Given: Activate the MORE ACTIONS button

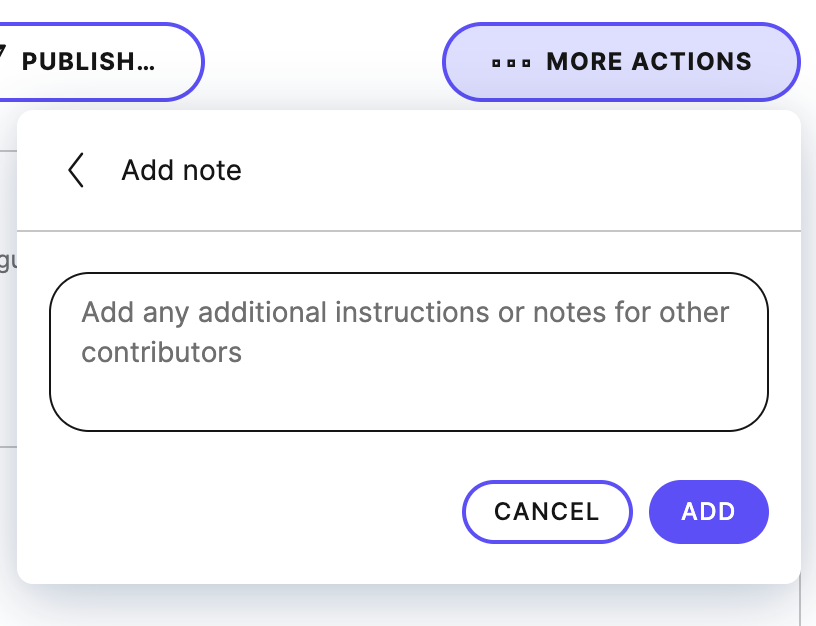Looking at the screenshot, I should 620,62.
